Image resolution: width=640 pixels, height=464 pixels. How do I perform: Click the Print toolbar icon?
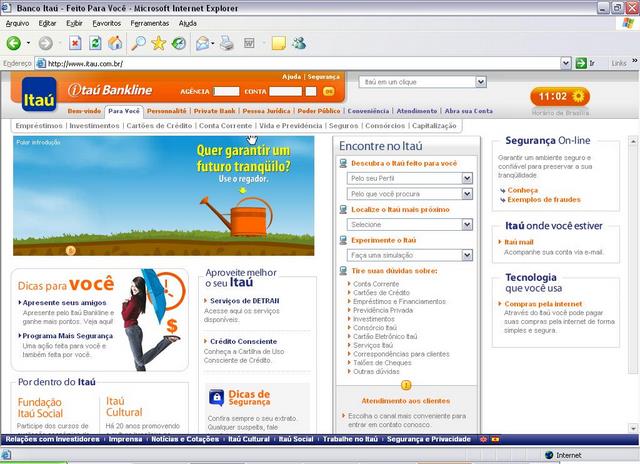click(x=227, y=43)
